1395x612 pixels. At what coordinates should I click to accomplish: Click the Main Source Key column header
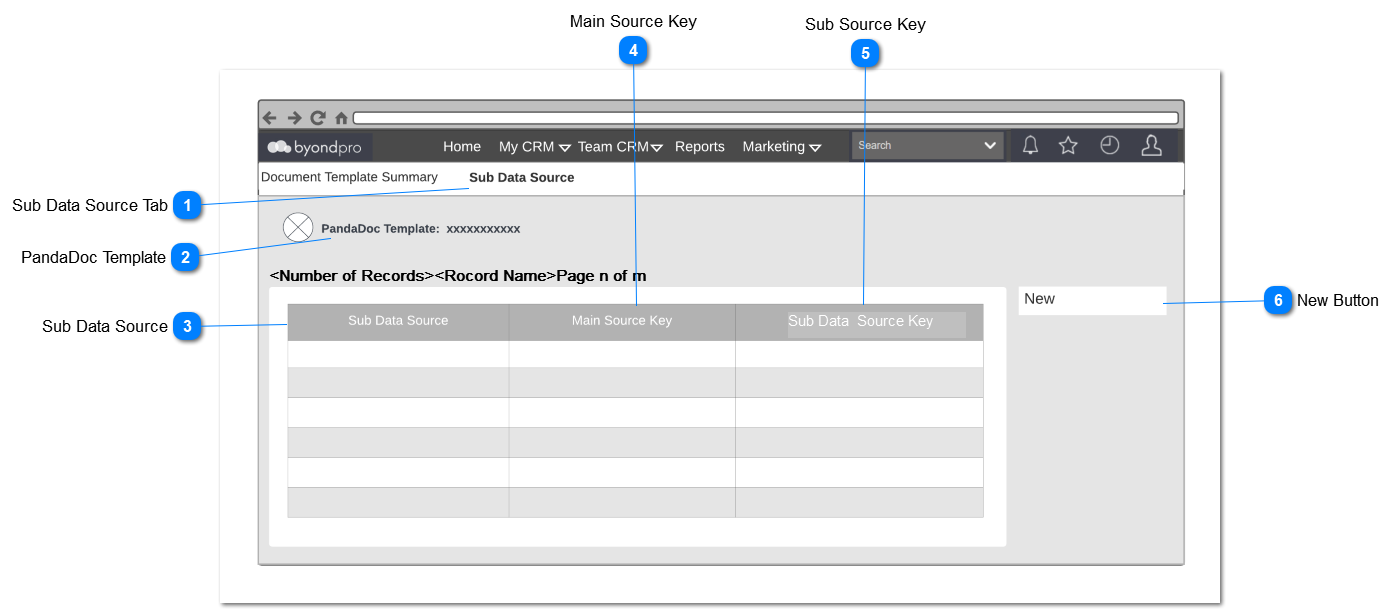(x=622, y=322)
